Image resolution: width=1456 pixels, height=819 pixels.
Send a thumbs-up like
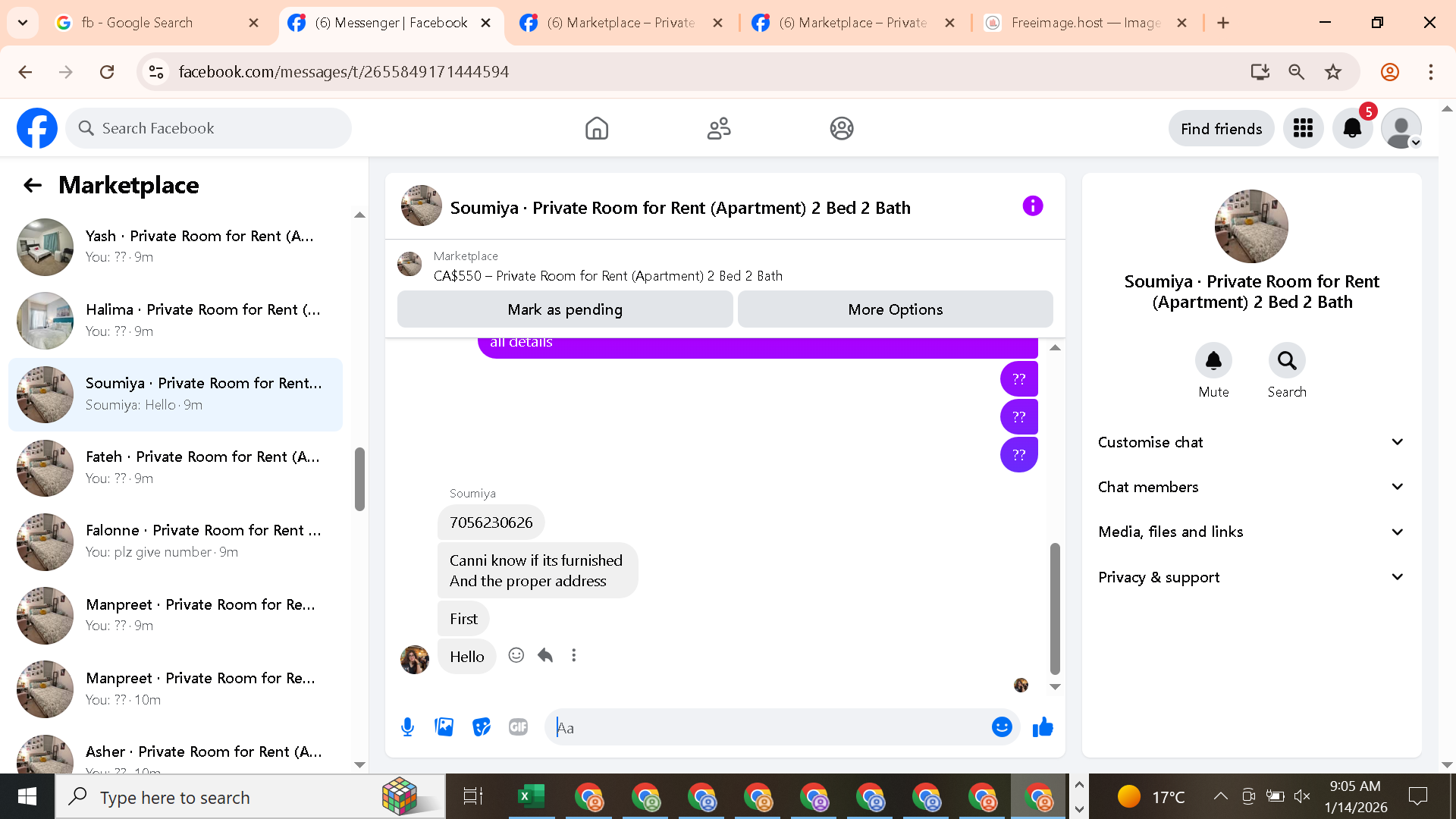point(1043,727)
